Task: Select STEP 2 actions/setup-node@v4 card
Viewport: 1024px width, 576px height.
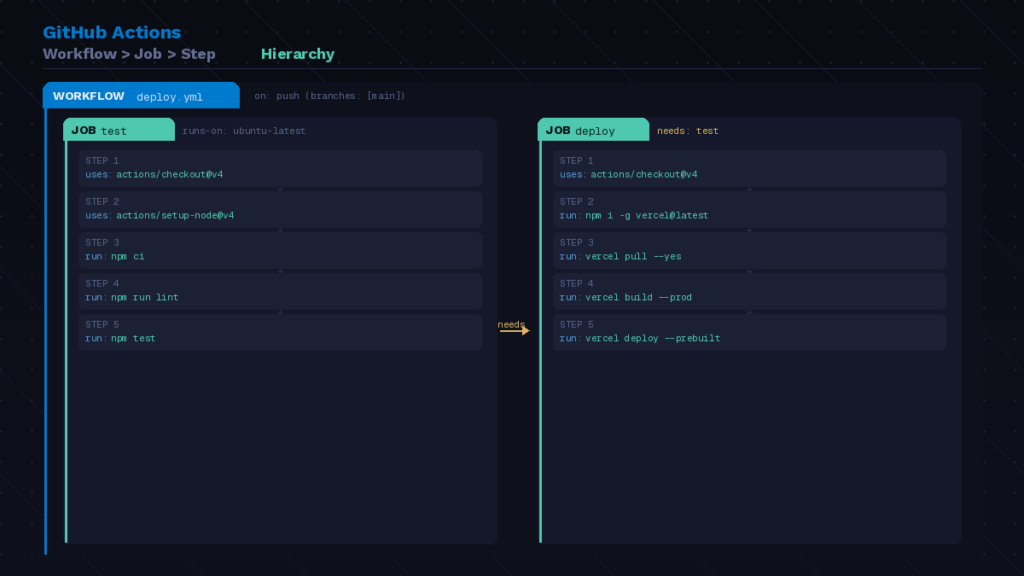Action: pos(280,208)
